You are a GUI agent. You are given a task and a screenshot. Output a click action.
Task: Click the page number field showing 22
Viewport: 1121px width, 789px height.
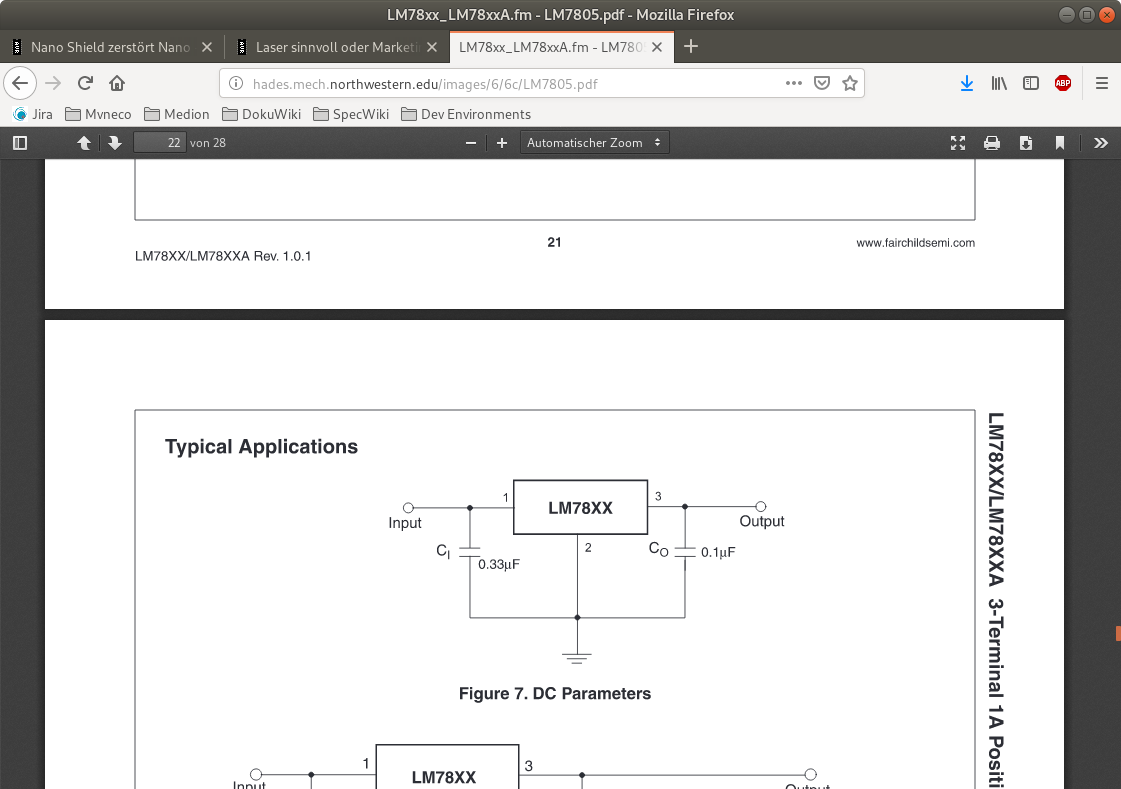159,143
